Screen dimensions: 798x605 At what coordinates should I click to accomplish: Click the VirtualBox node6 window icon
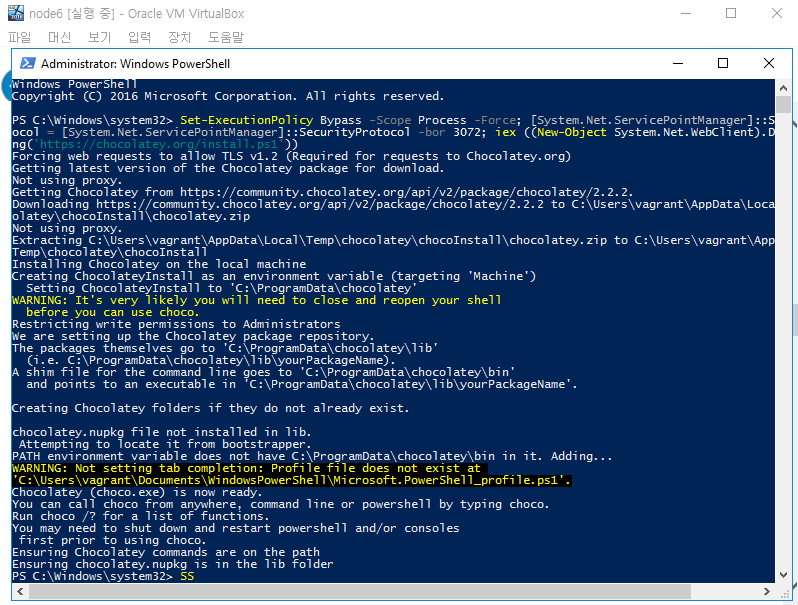[16, 13]
